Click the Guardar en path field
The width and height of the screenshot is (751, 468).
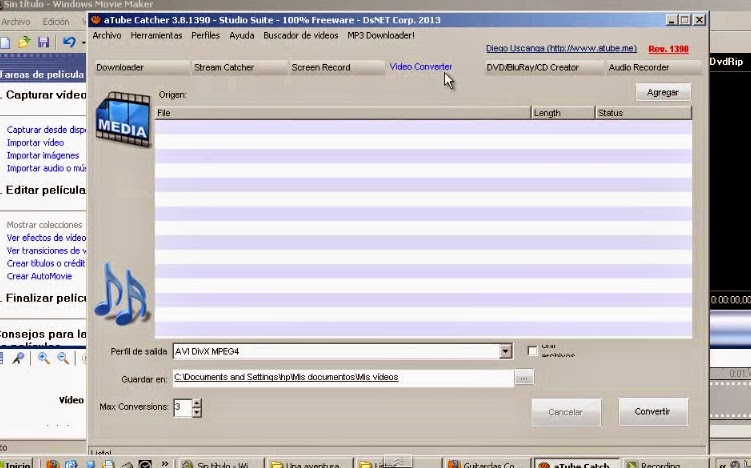point(343,377)
